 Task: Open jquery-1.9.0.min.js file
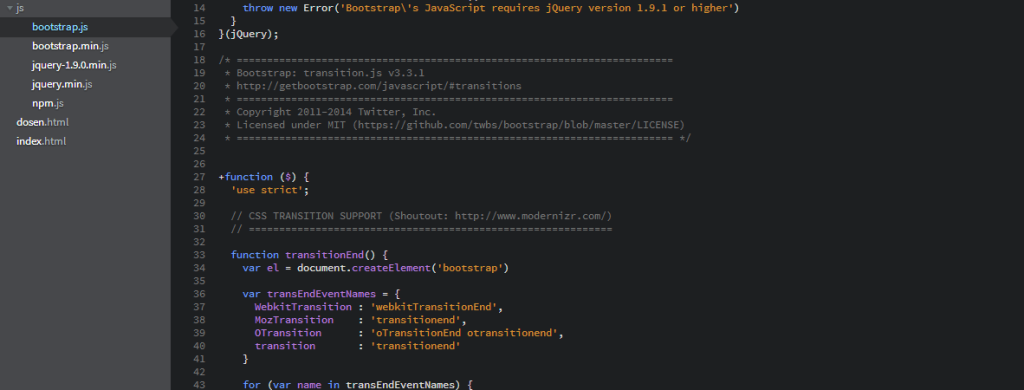click(74, 65)
